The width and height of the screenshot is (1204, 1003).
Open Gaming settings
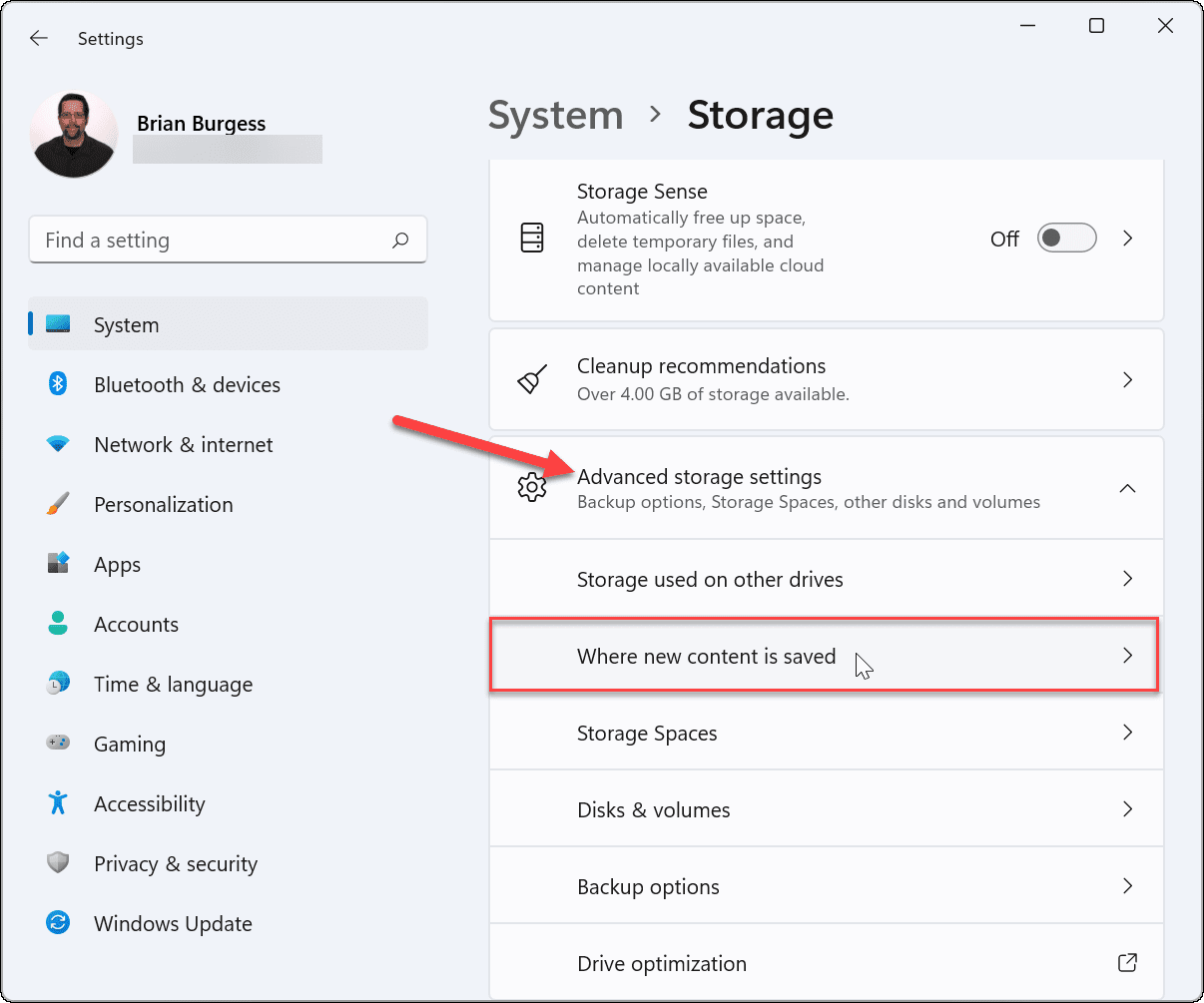click(x=228, y=744)
